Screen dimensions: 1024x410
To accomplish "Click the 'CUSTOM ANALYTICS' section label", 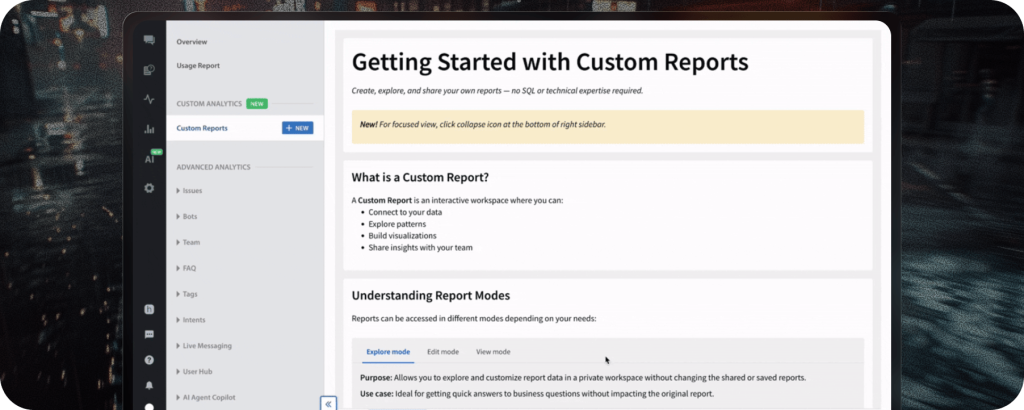I will click(209, 104).
